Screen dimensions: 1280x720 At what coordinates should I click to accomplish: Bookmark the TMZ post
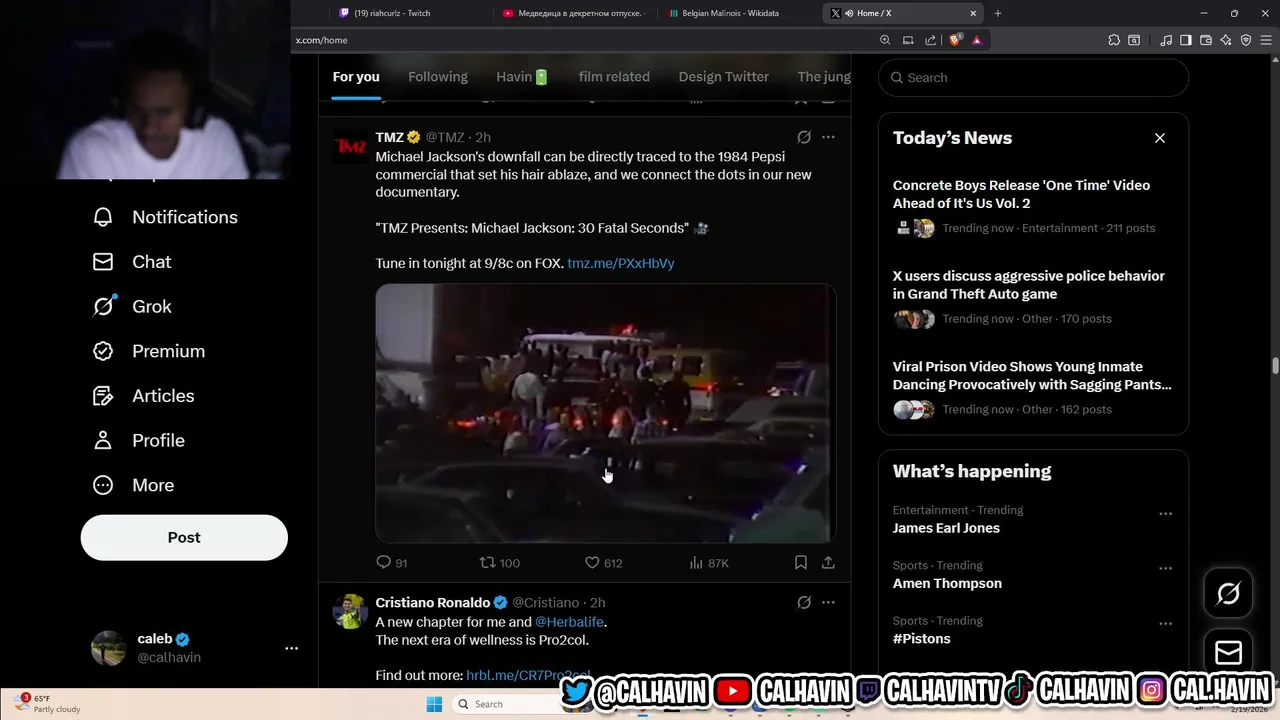pos(801,563)
